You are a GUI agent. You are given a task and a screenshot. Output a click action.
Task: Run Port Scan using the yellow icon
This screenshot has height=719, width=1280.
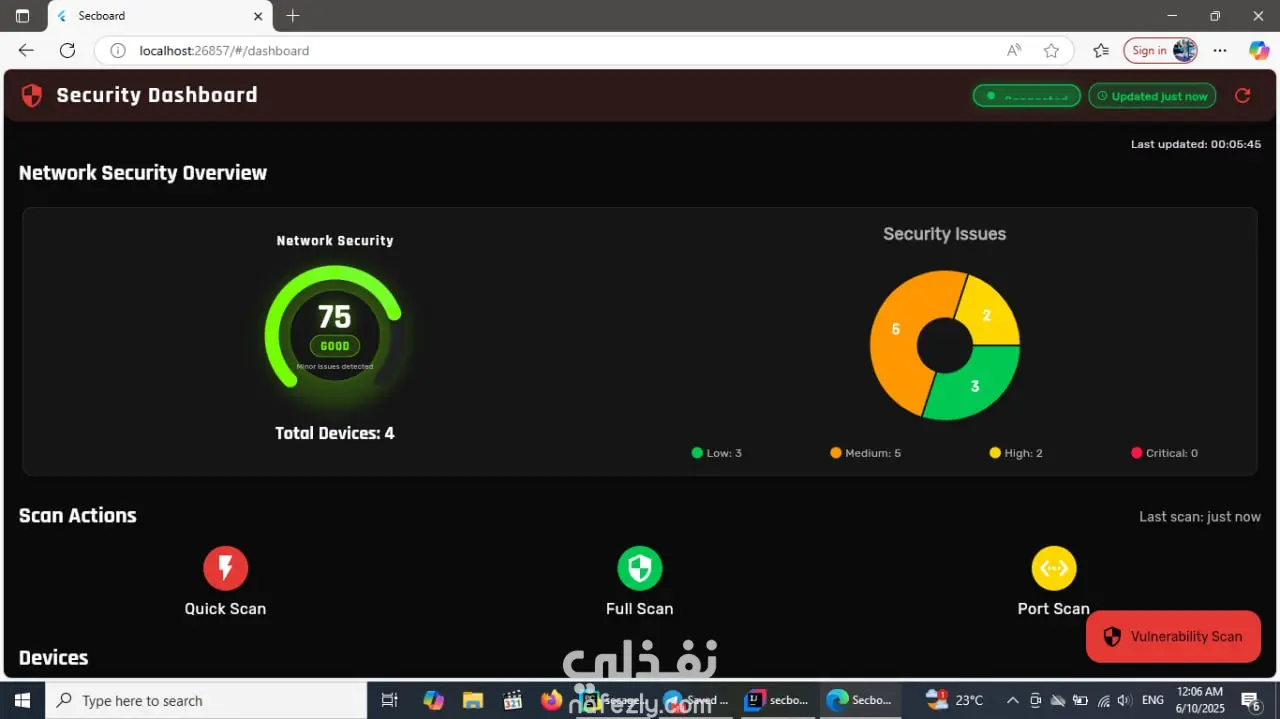pos(1054,568)
